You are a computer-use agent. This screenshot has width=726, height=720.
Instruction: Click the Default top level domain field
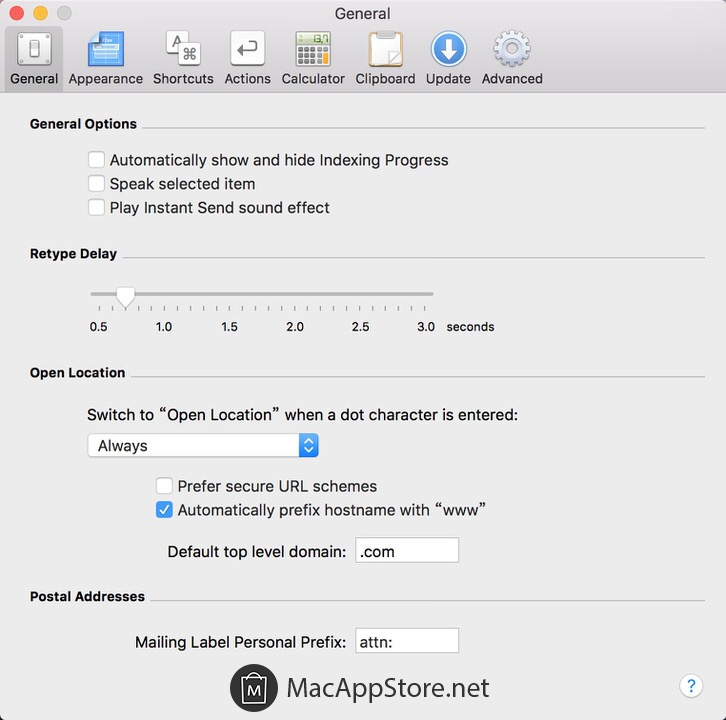[407, 551]
